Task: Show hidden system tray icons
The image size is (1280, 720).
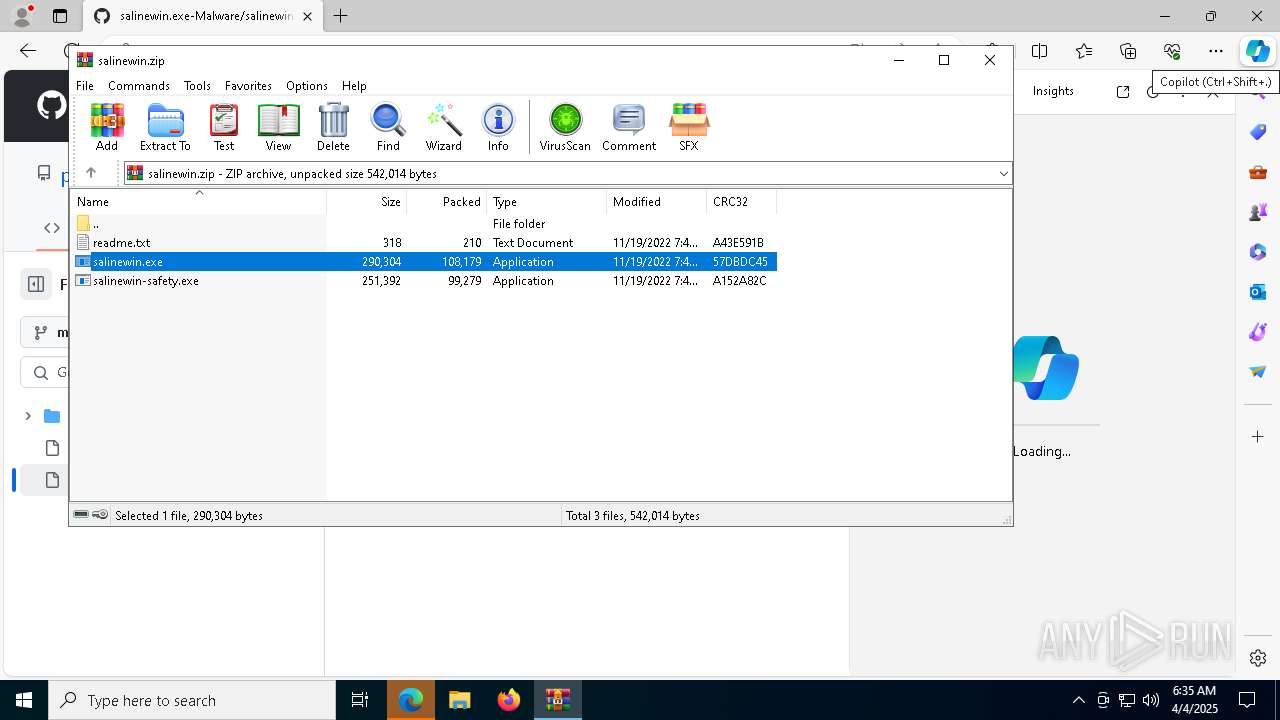Action: click(x=1078, y=700)
